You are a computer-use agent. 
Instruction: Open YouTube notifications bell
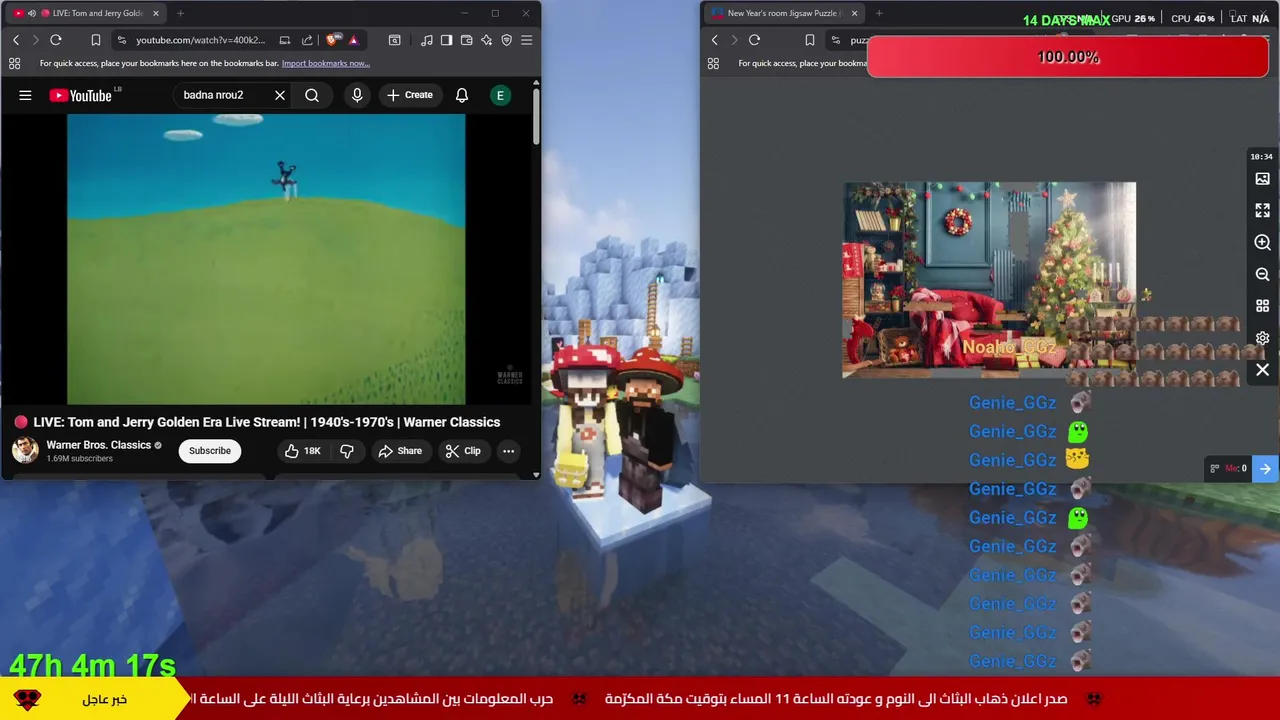(462, 95)
